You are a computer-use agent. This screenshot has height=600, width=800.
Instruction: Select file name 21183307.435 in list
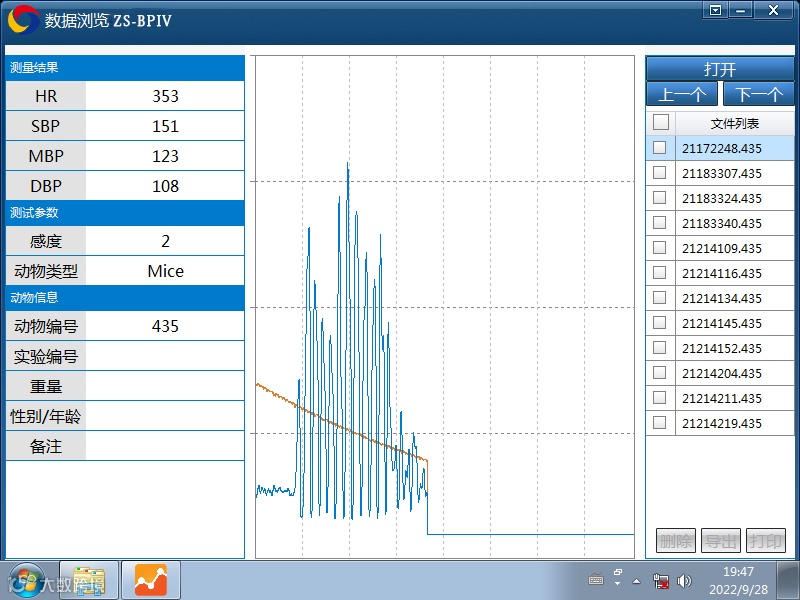click(721, 173)
